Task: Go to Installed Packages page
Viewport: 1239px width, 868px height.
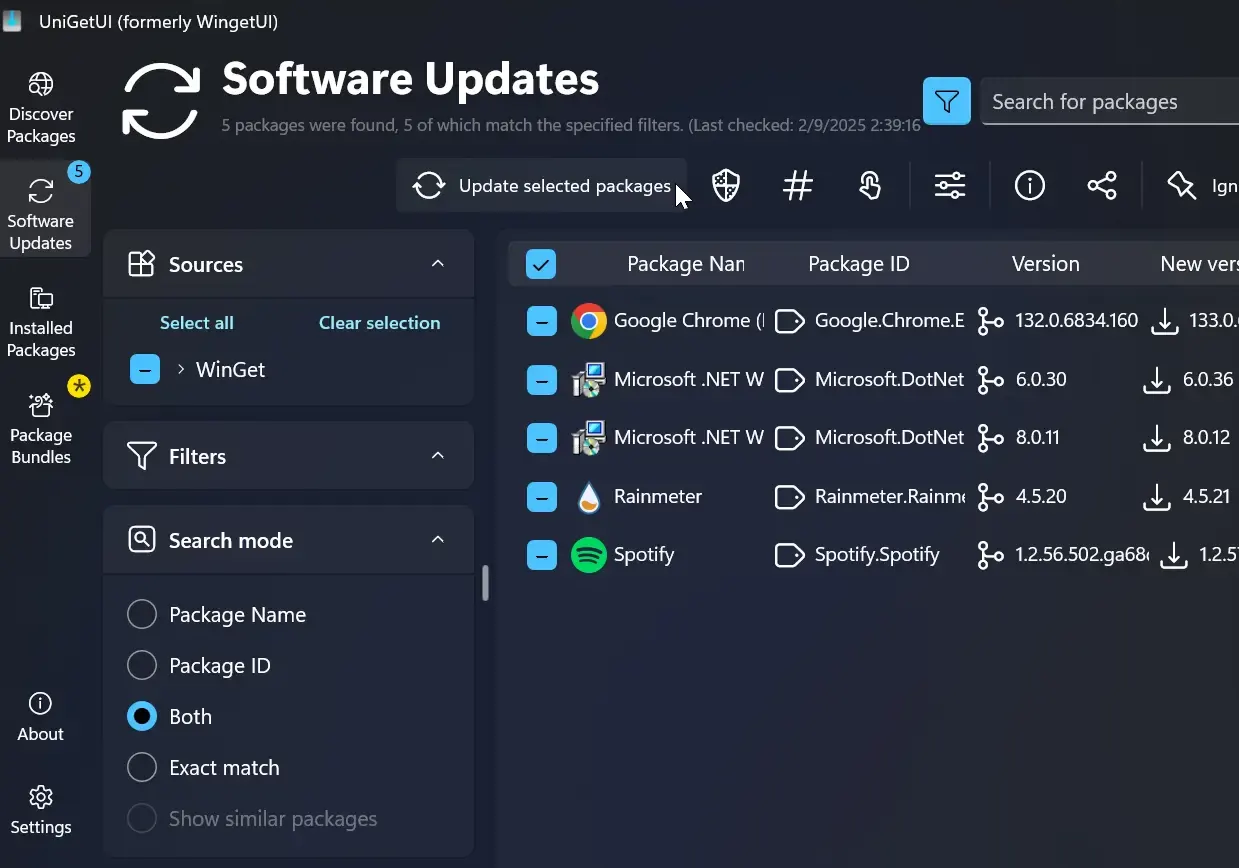Action: [x=41, y=322]
